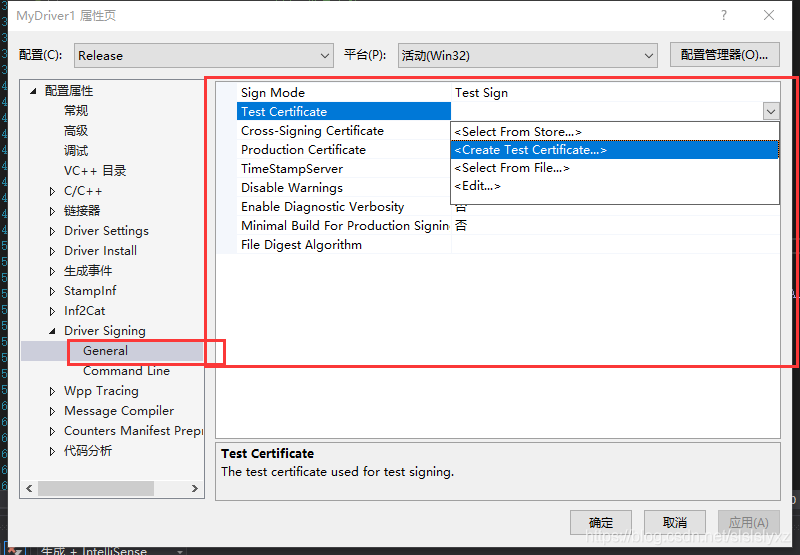Click the tree's right scroll arrow
The image size is (800, 555).
(194, 489)
